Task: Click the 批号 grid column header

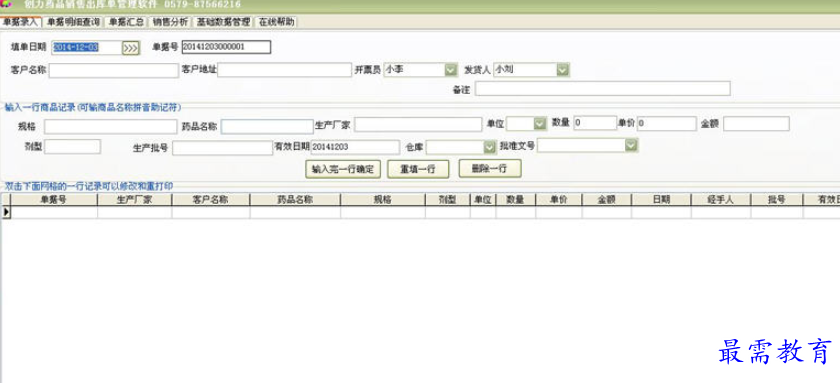Action: [x=777, y=200]
